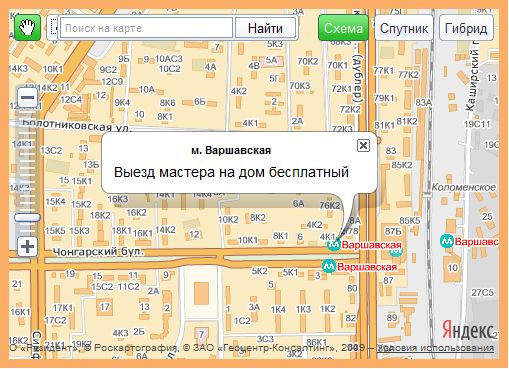Click house label 76K2
Viewport: 509px width, 369px height.
pos(330,205)
